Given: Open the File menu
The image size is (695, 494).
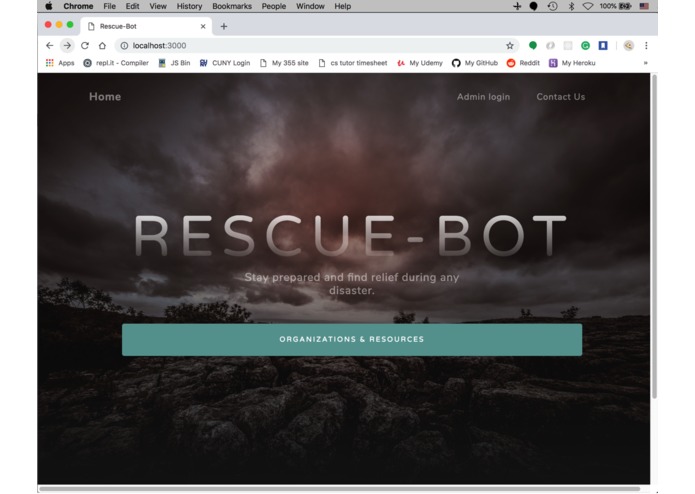Looking at the screenshot, I should coord(109,6).
